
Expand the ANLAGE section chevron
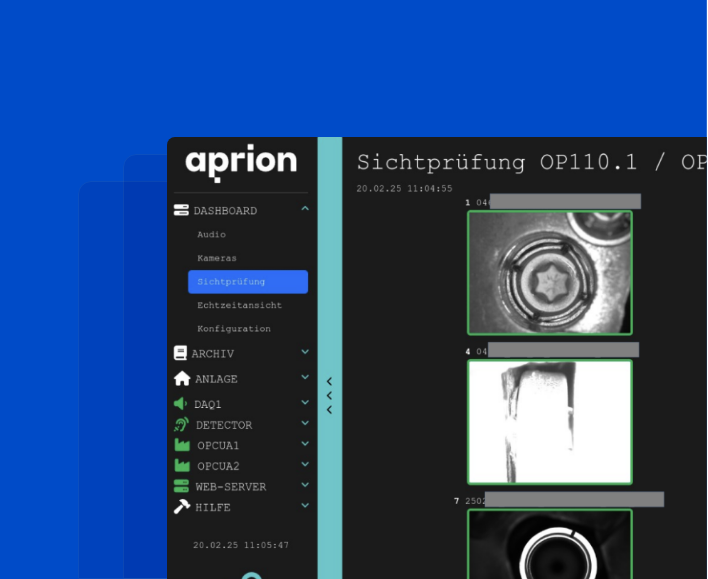[x=305, y=377]
